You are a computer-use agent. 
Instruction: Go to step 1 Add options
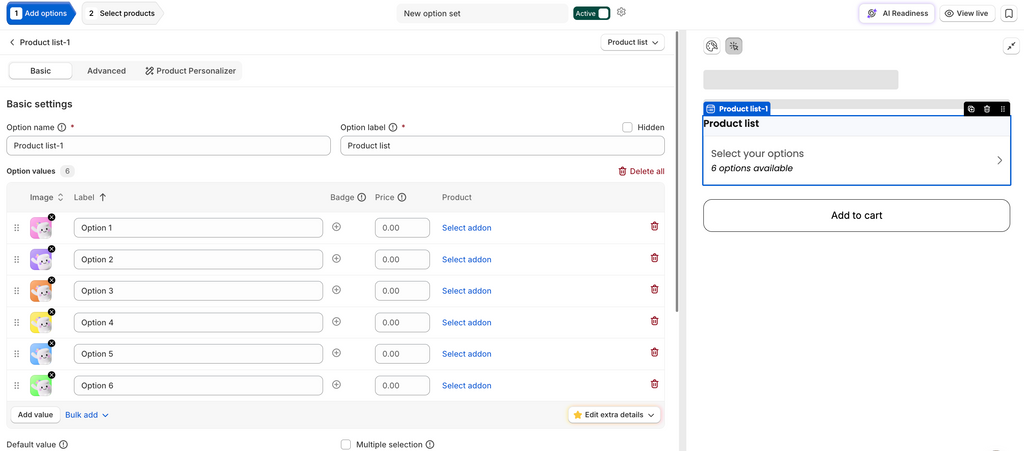click(x=40, y=13)
